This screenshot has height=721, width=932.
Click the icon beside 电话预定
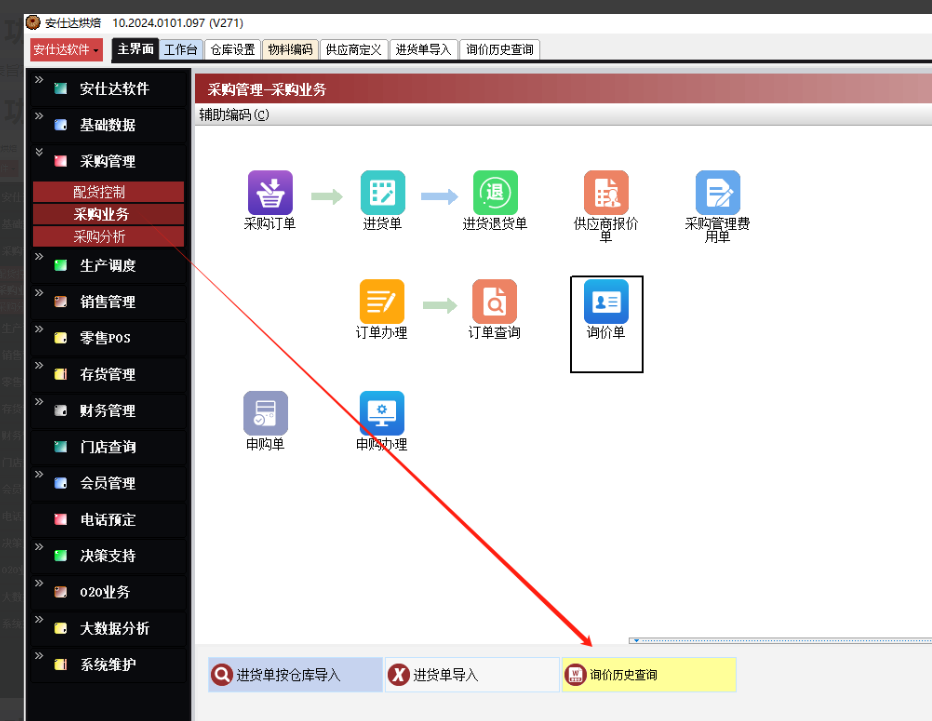[x=61, y=519]
